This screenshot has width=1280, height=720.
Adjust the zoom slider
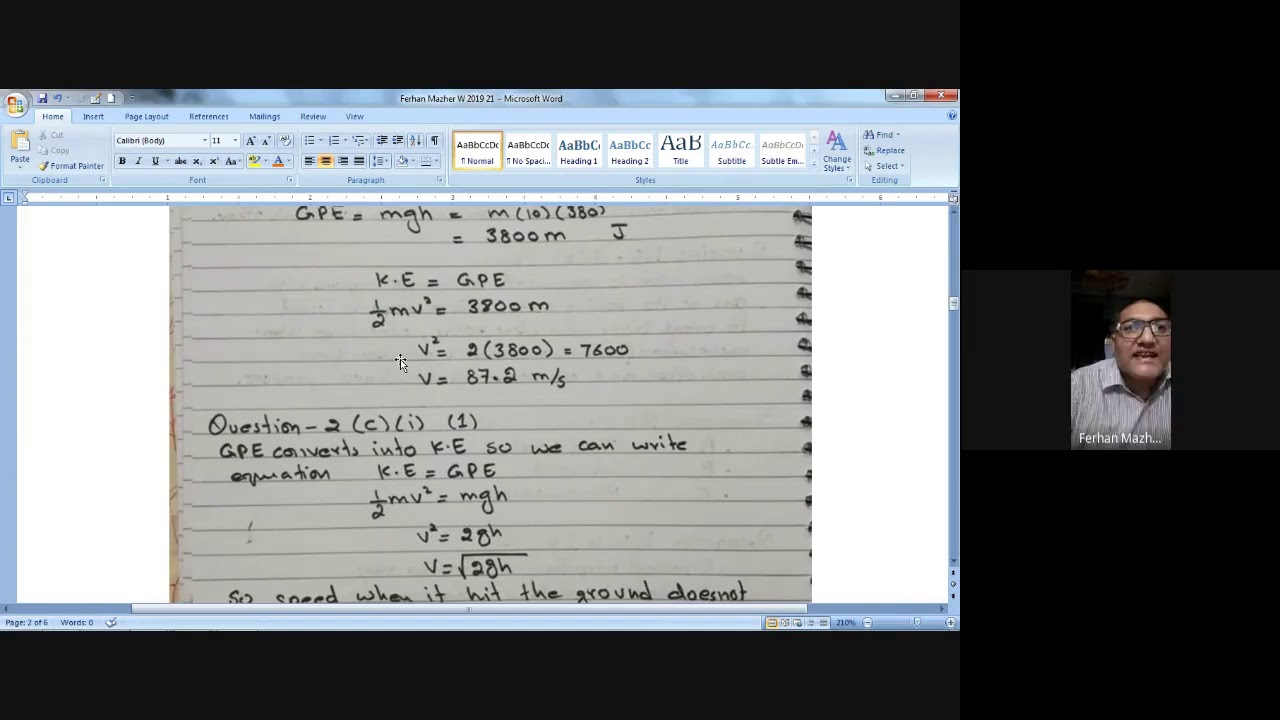pyautogui.click(x=917, y=623)
